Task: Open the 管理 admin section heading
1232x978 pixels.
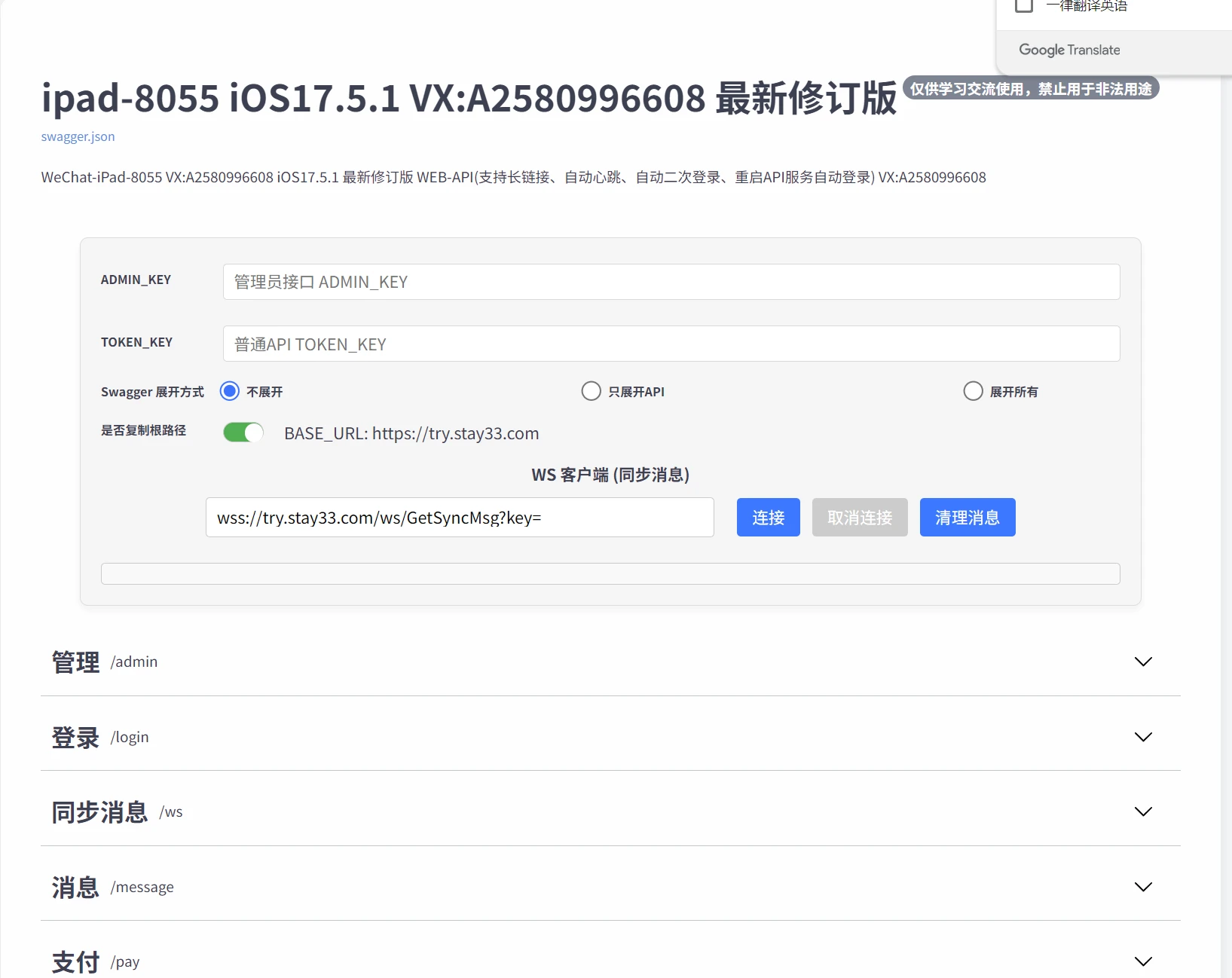Action: tap(75, 662)
